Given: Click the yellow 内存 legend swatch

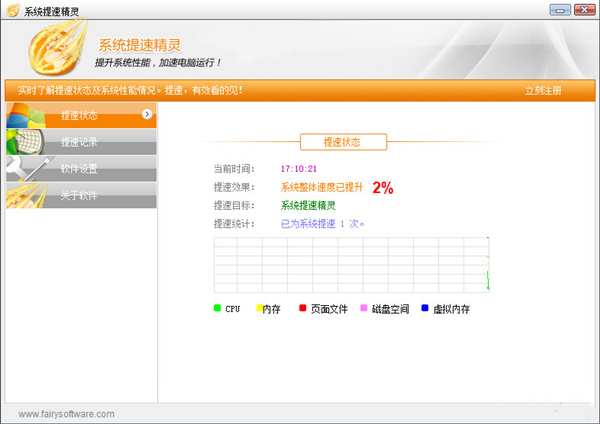Looking at the screenshot, I should [259, 308].
